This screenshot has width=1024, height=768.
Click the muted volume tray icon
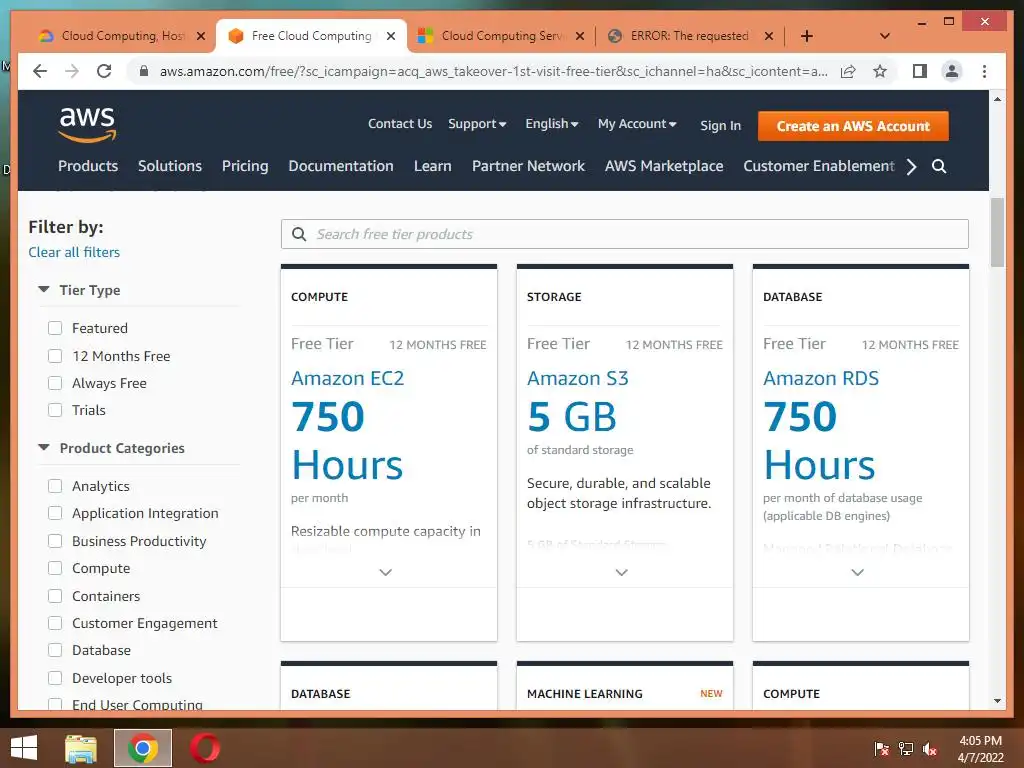[930, 749]
